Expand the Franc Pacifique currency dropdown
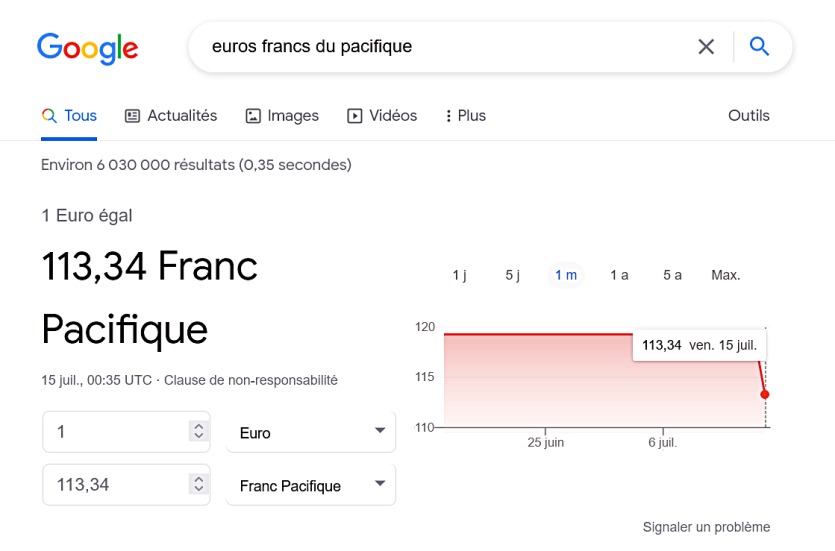The image size is (835, 551). tap(311, 485)
